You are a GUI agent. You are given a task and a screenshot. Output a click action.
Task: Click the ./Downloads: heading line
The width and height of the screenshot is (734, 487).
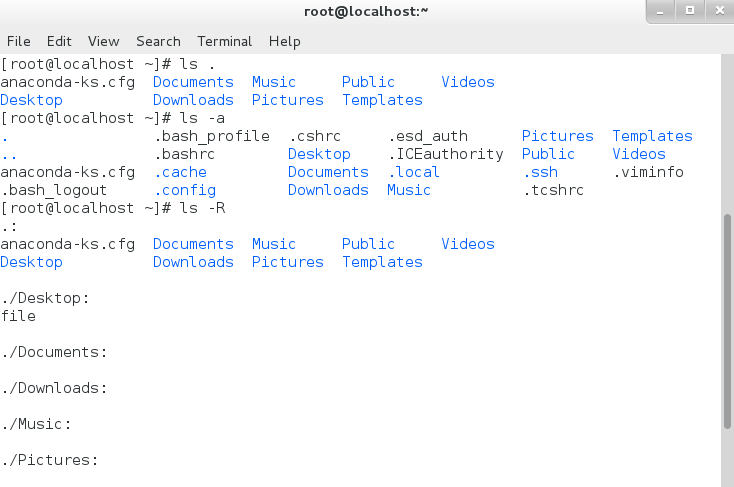54,388
